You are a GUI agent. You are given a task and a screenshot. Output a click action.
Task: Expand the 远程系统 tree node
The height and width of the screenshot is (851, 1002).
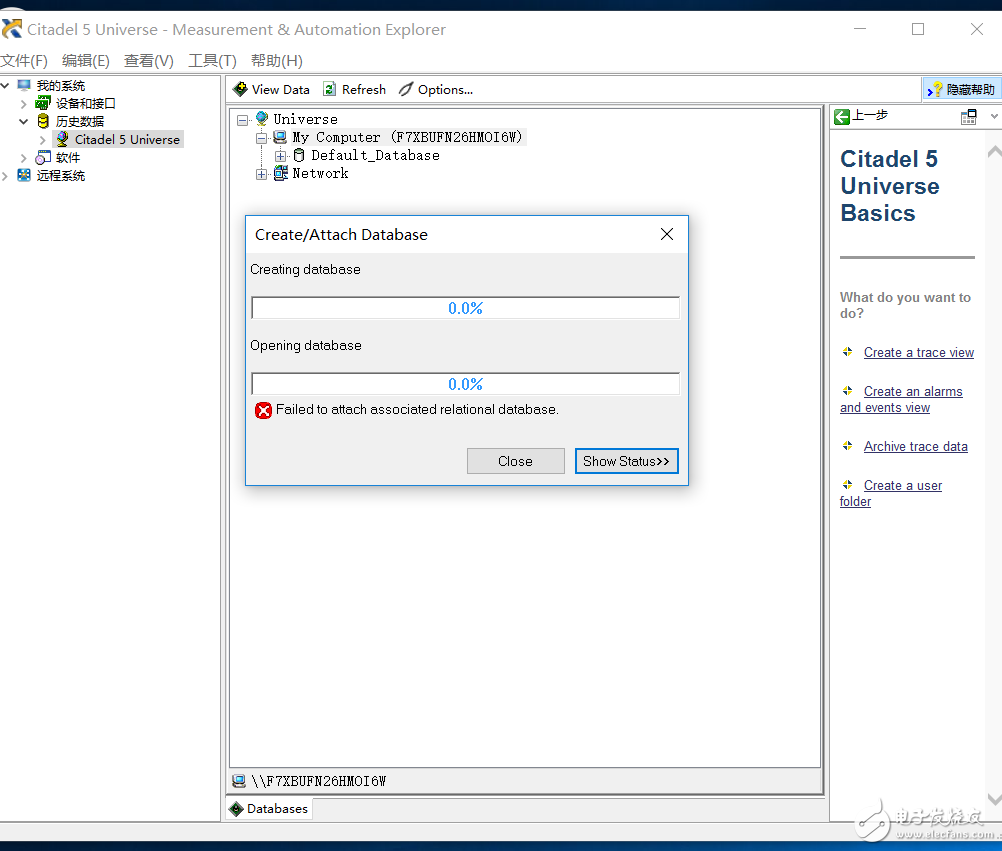pyautogui.click(x=5, y=176)
